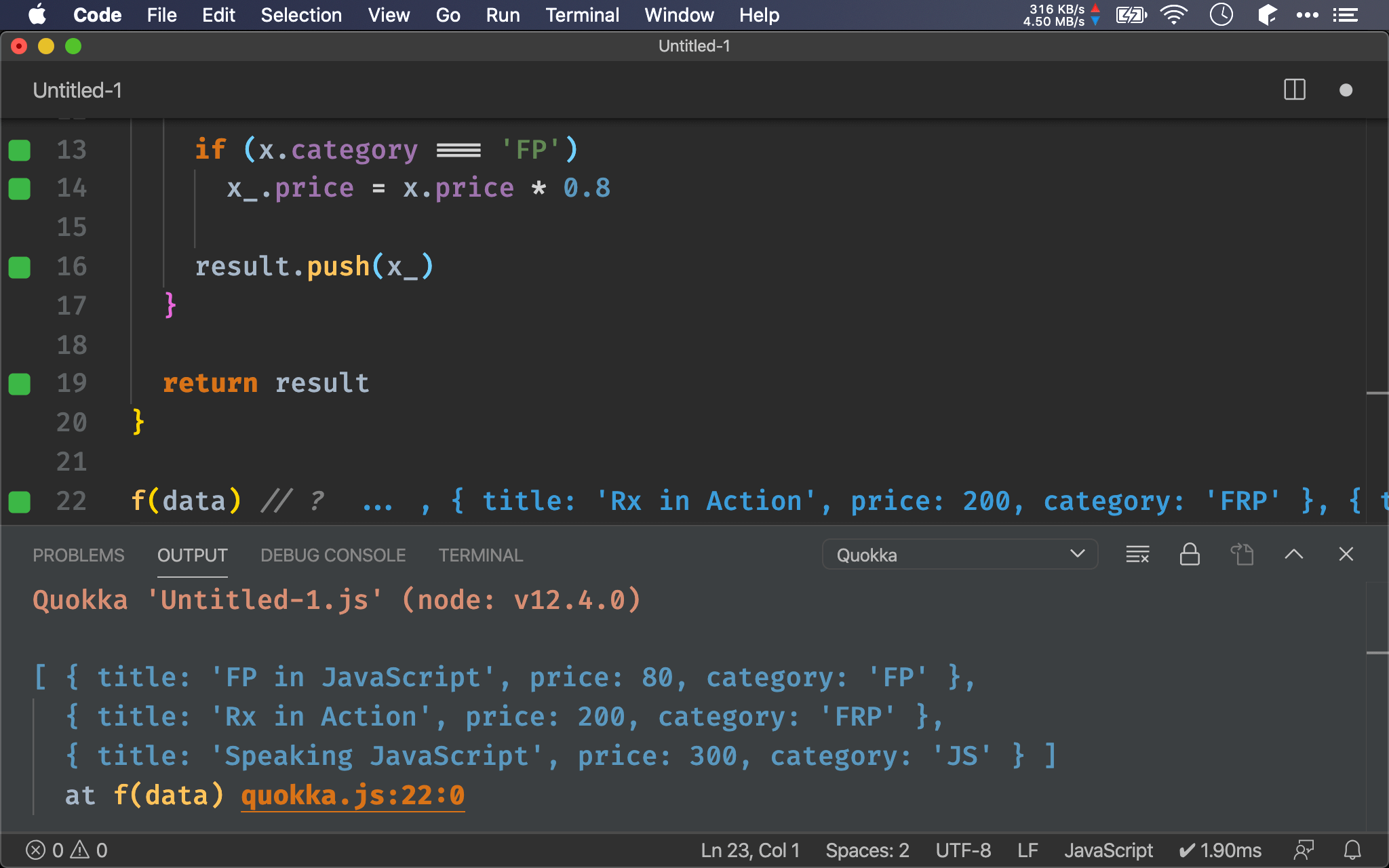Click line number 20 in the gutter
The width and height of the screenshot is (1389, 868).
click(x=71, y=422)
